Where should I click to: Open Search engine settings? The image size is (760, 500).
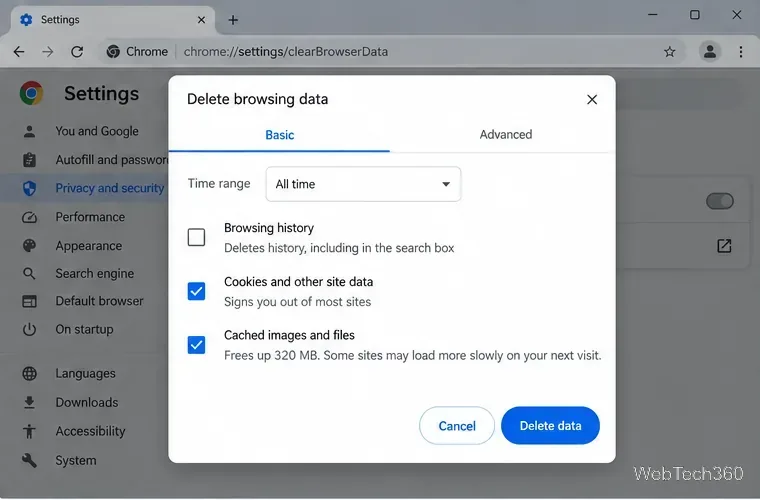pyautogui.click(x=95, y=273)
